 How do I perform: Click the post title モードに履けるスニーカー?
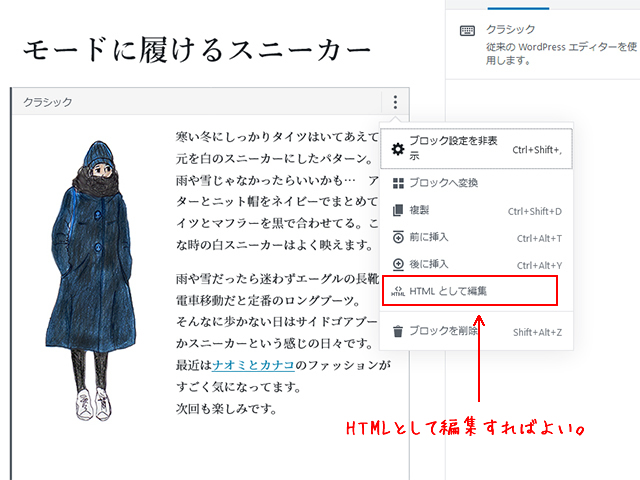(197, 50)
